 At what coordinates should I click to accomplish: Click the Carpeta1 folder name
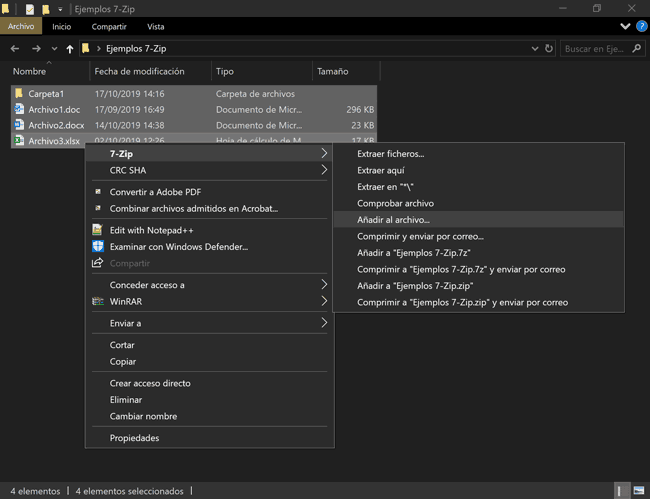[46, 94]
